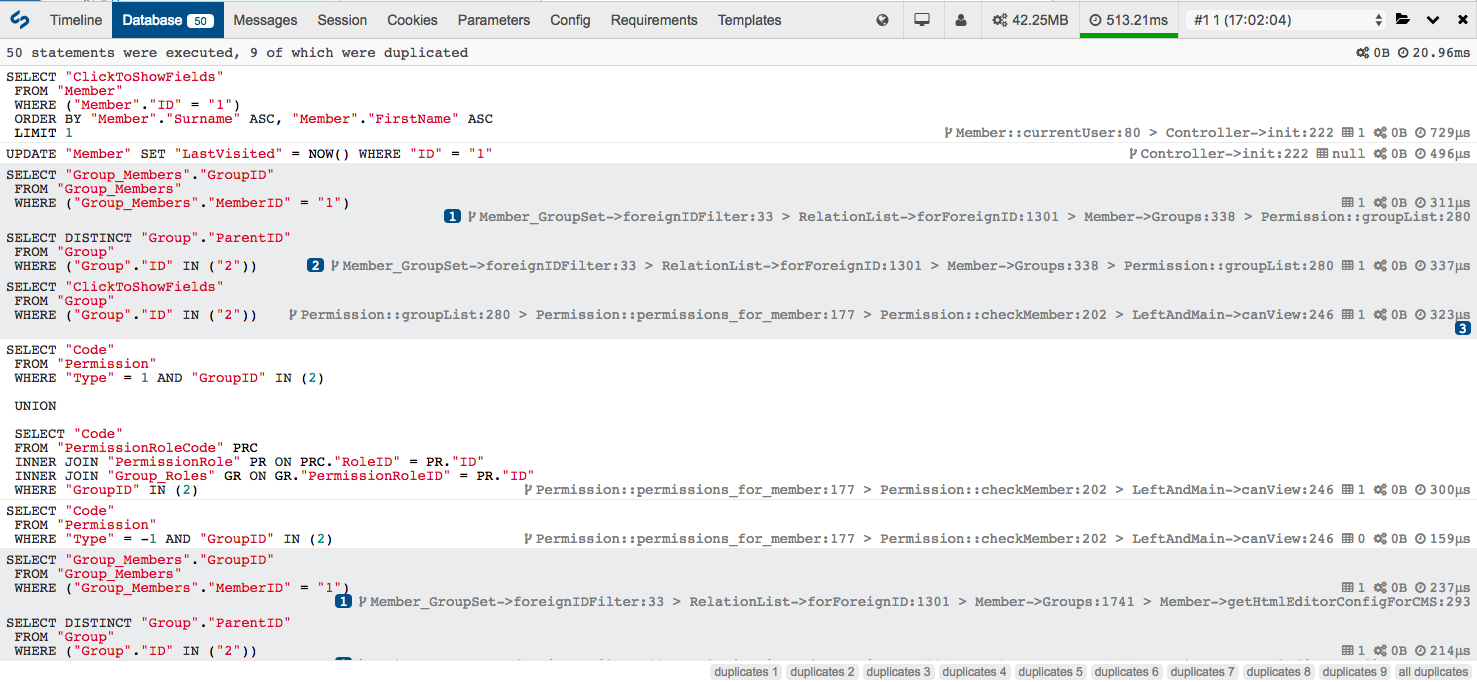Image resolution: width=1477 pixels, height=682 pixels.
Task: Click the 159µs duration on Type = -1 query
Action: pos(1442,539)
